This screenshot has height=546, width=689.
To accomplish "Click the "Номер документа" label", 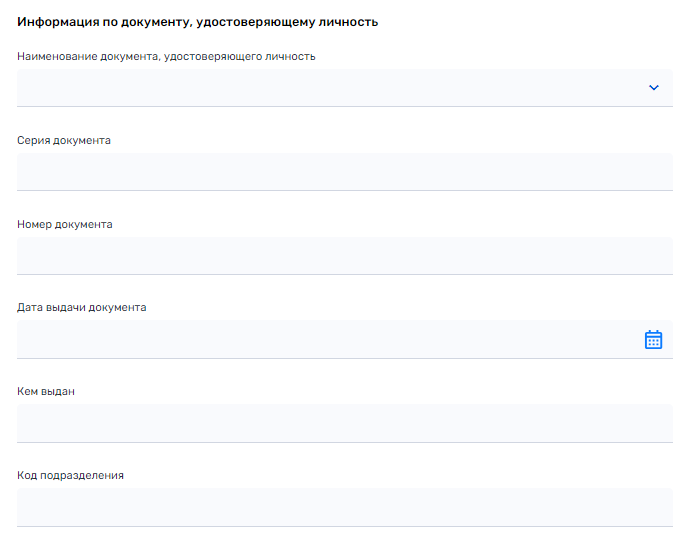I will pyautogui.click(x=65, y=224).
